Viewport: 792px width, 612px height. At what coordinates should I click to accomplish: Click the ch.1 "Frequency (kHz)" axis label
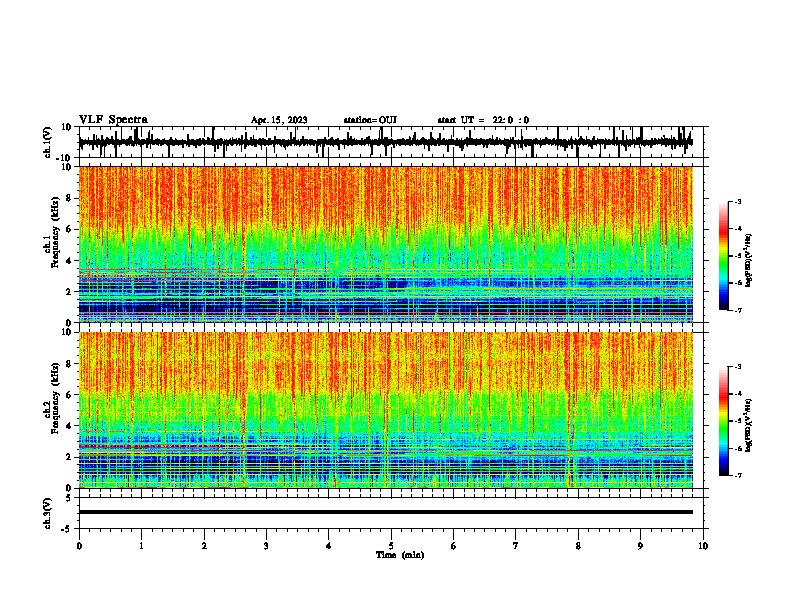(55, 232)
